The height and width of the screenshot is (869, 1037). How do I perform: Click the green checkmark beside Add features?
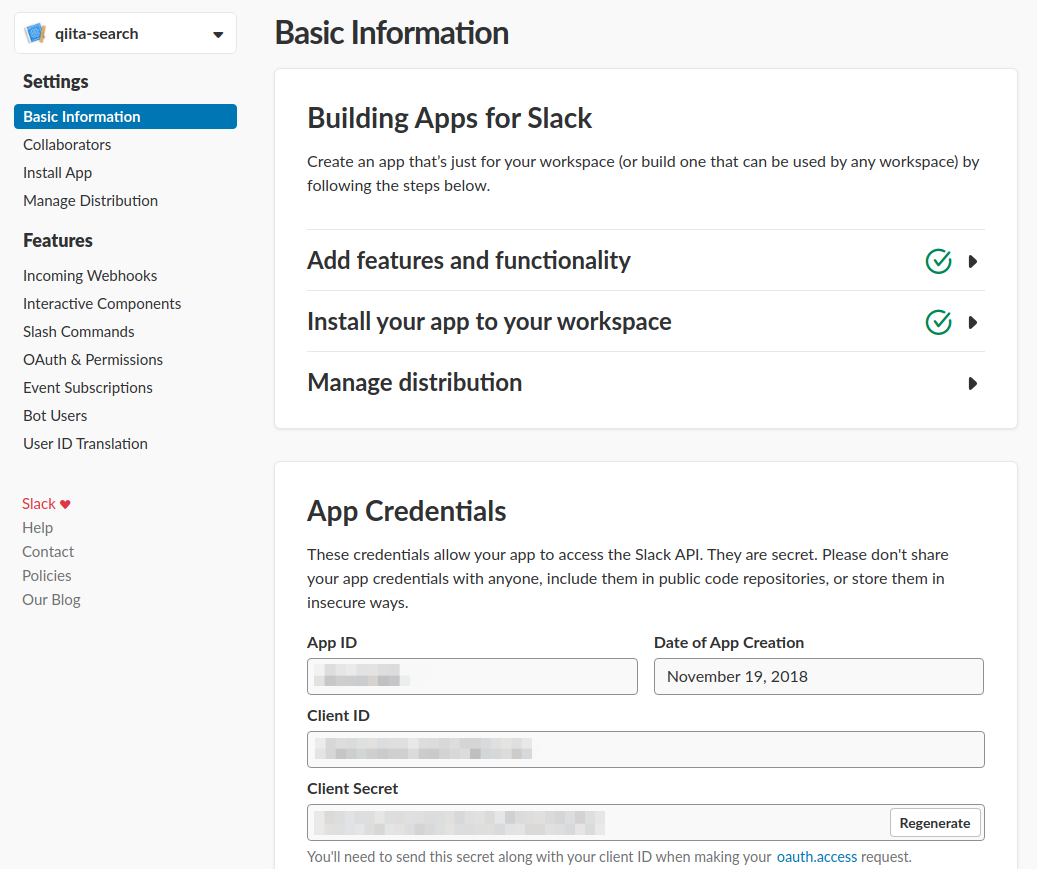pyautogui.click(x=938, y=261)
